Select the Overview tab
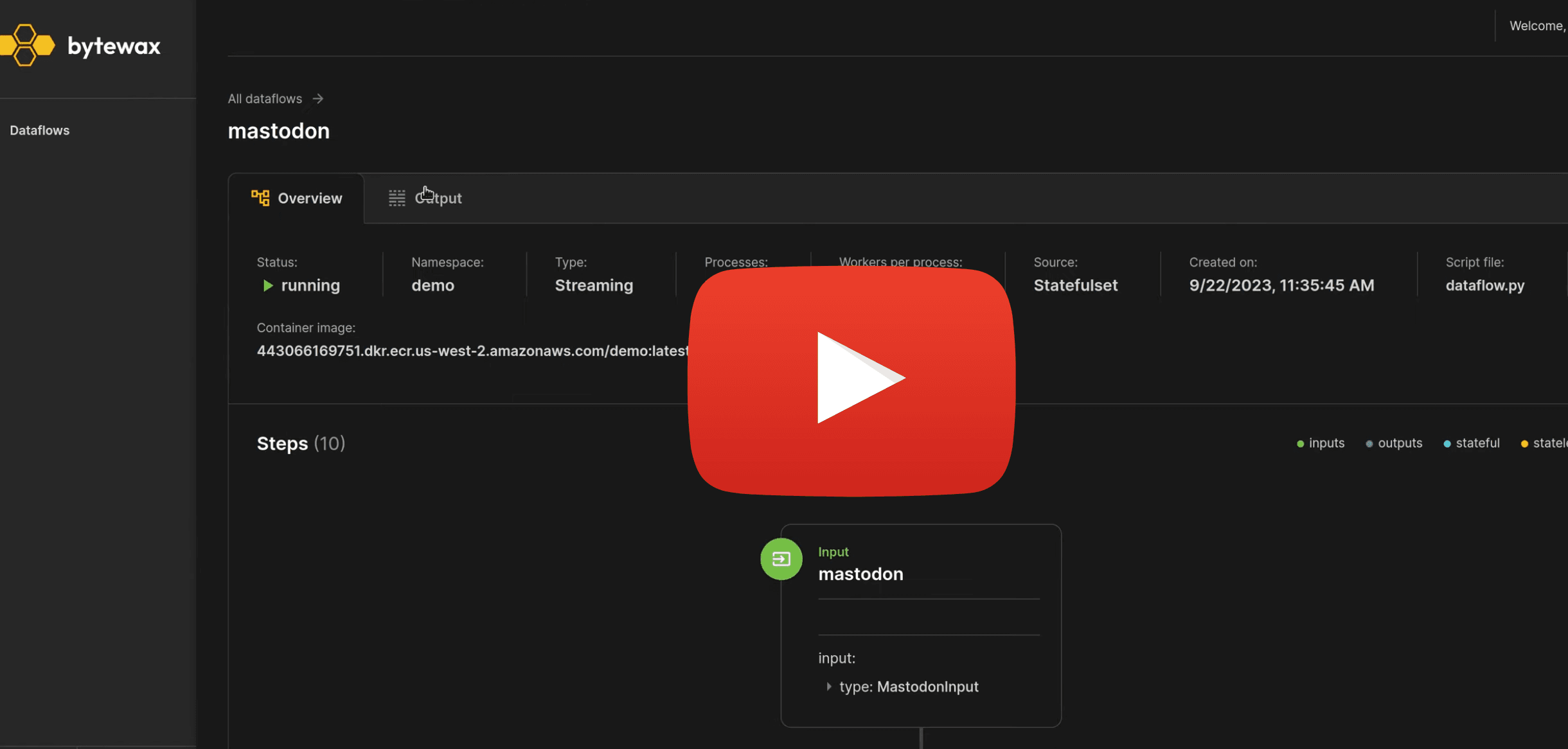1568x749 pixels. [310, 198]
